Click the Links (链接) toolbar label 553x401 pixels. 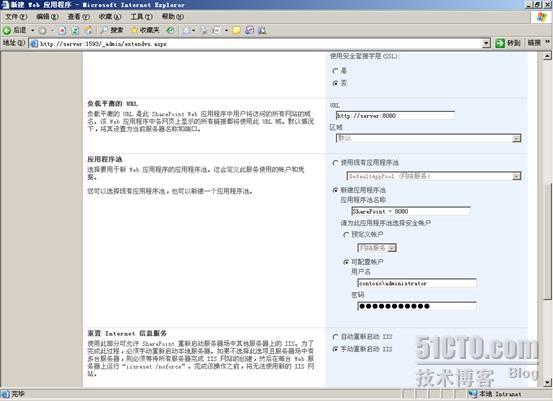[x=534, y=43]
